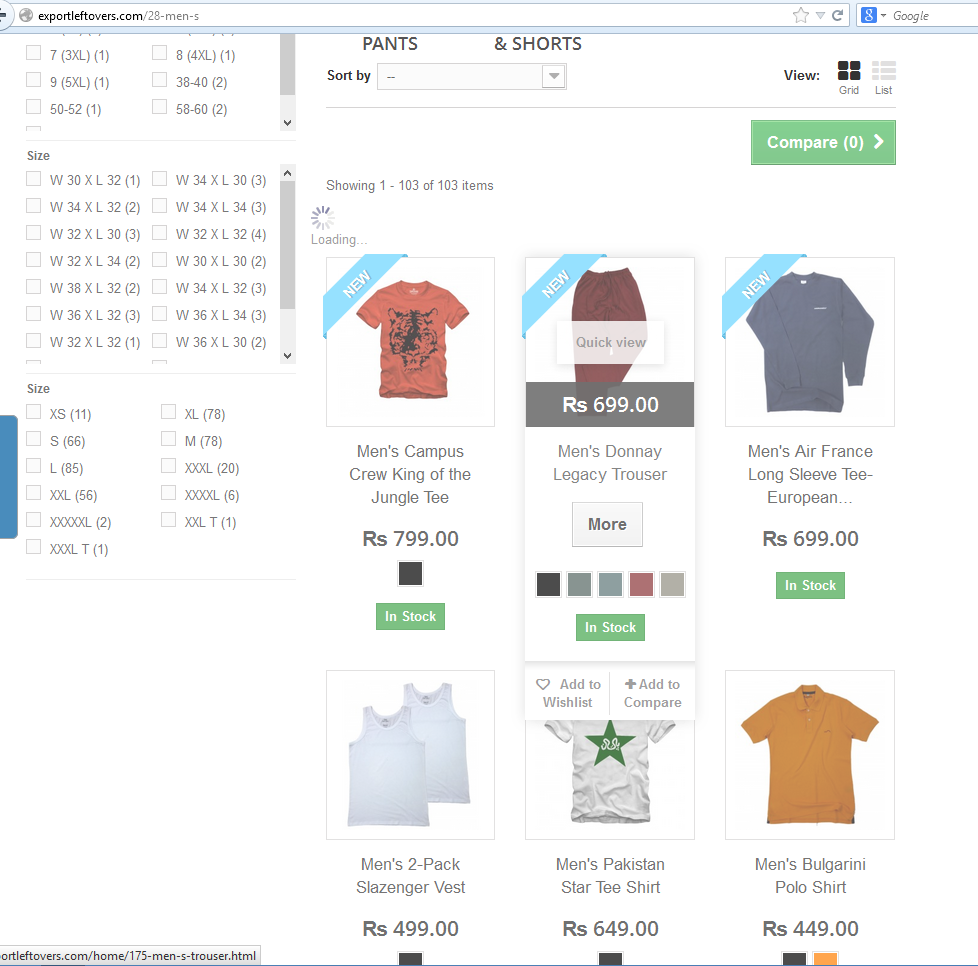Check the XS (11) size filter
The image size is (978, 966).
(34, 412)
